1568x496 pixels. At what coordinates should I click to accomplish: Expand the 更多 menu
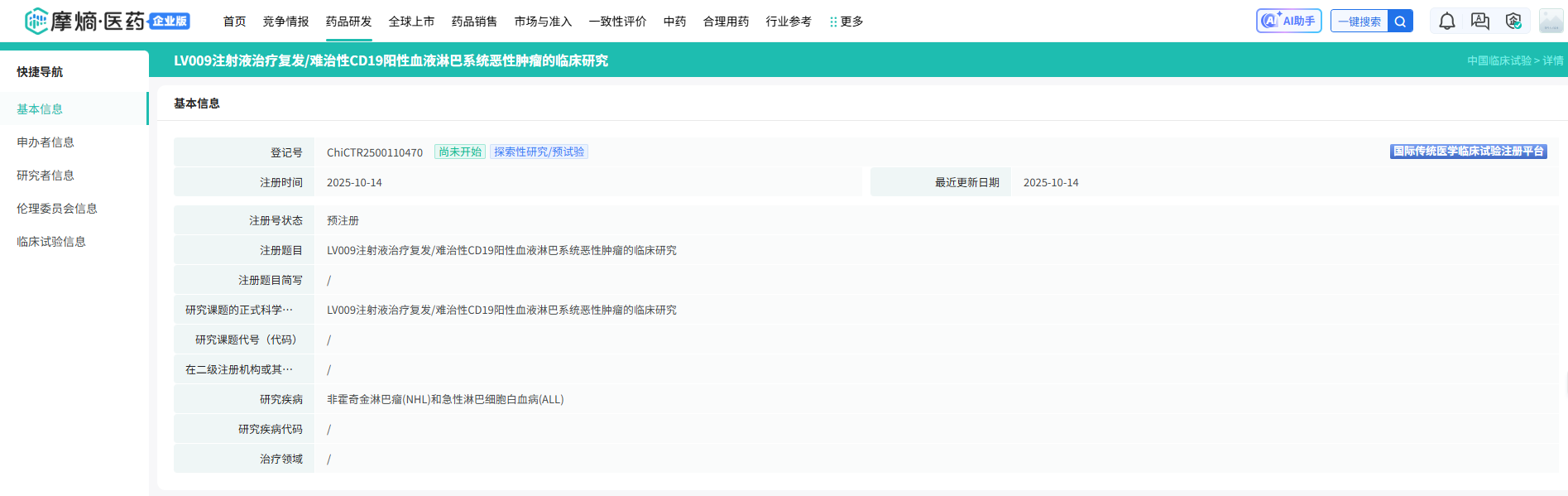tap(846, 22)
